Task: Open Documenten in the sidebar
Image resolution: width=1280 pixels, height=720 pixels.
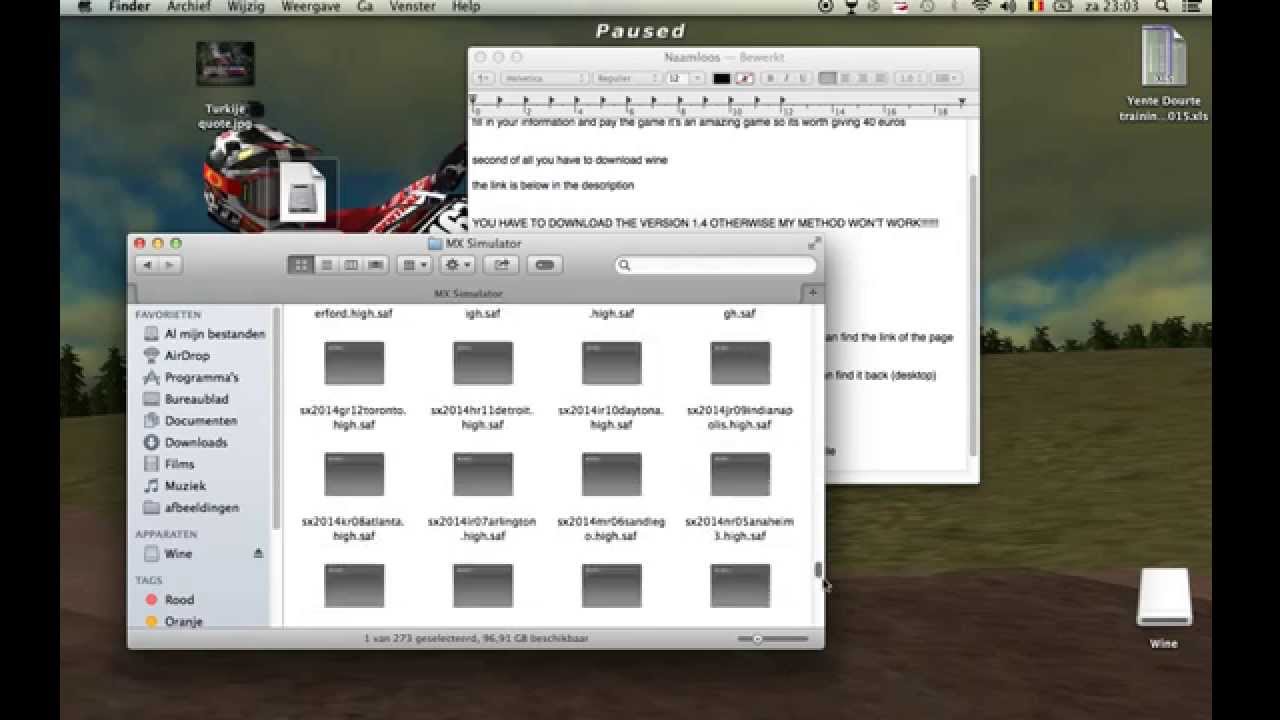Action: 190,421
